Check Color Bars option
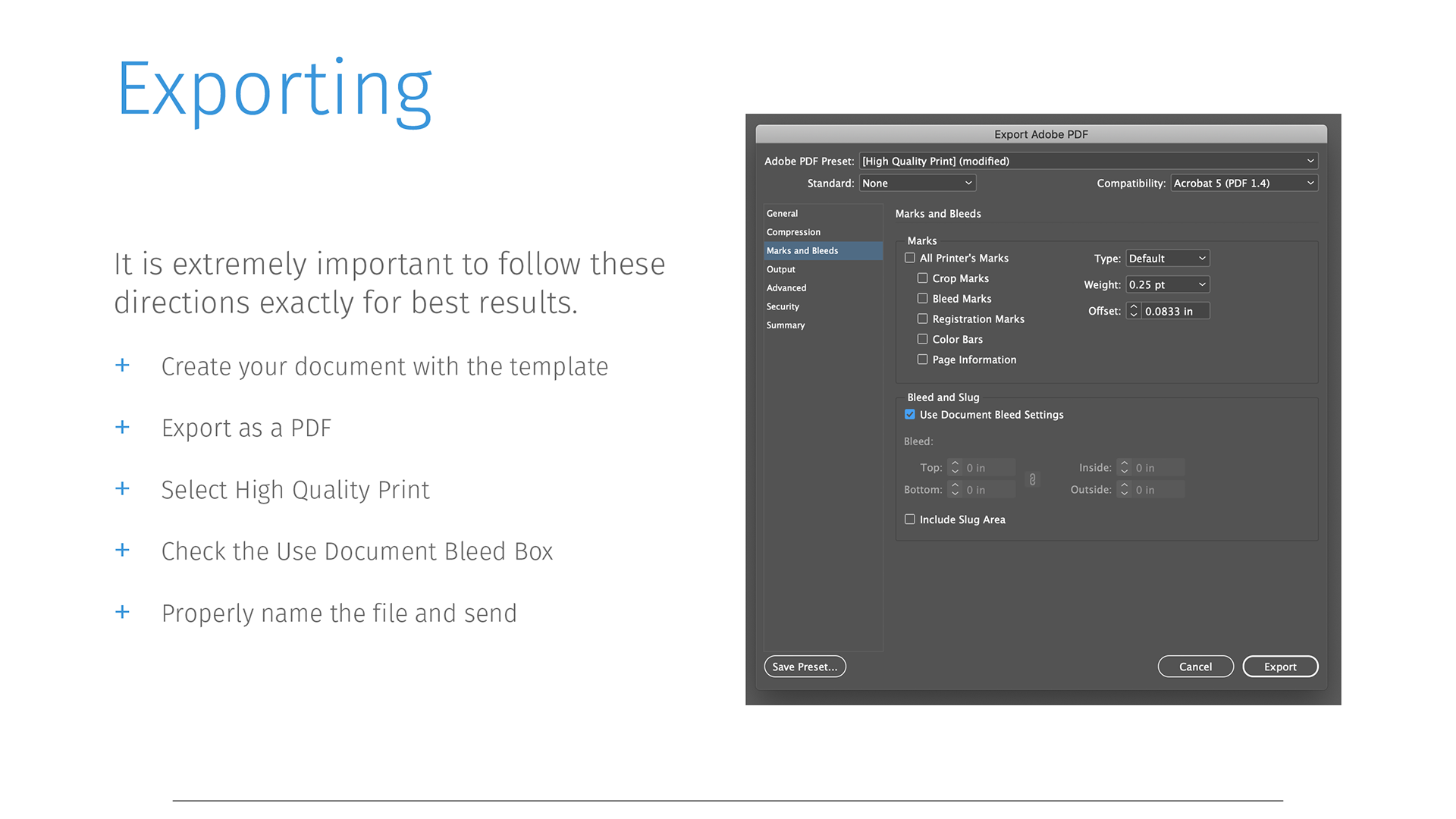Viewport: 1456px width, 819px height. point(922,339)
